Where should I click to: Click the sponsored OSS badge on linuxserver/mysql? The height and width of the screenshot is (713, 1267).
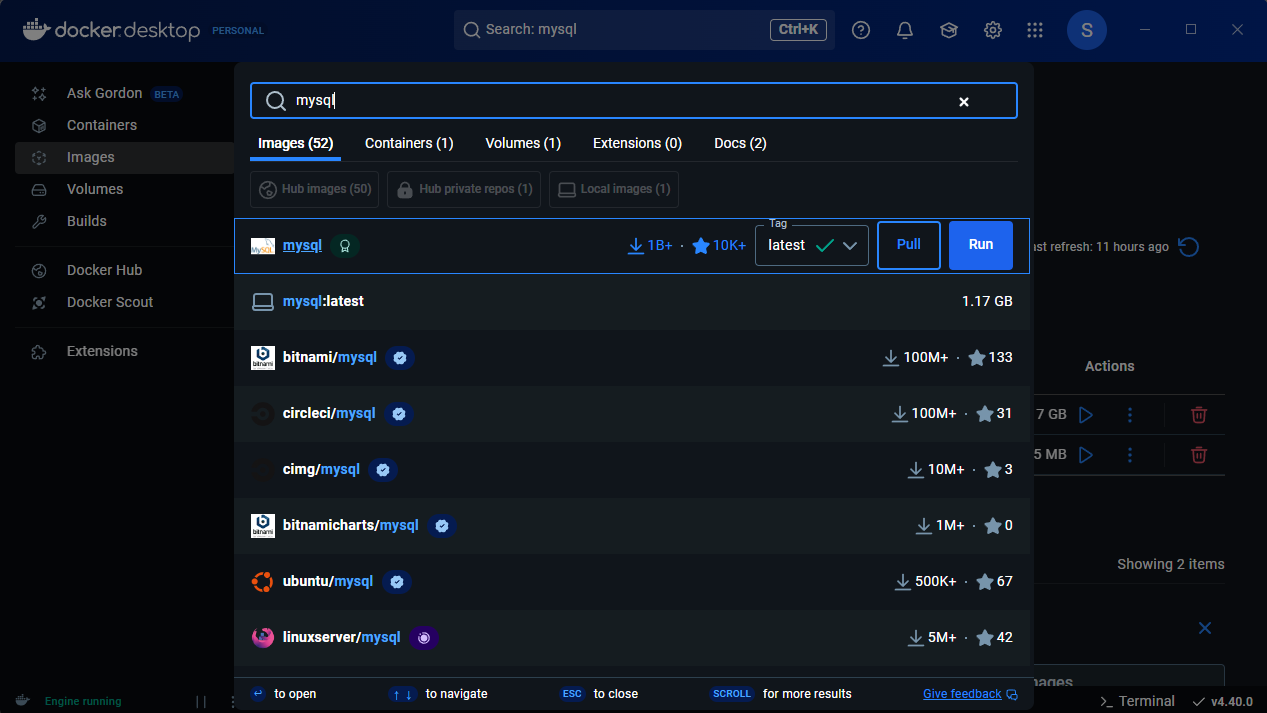[424, 638]
